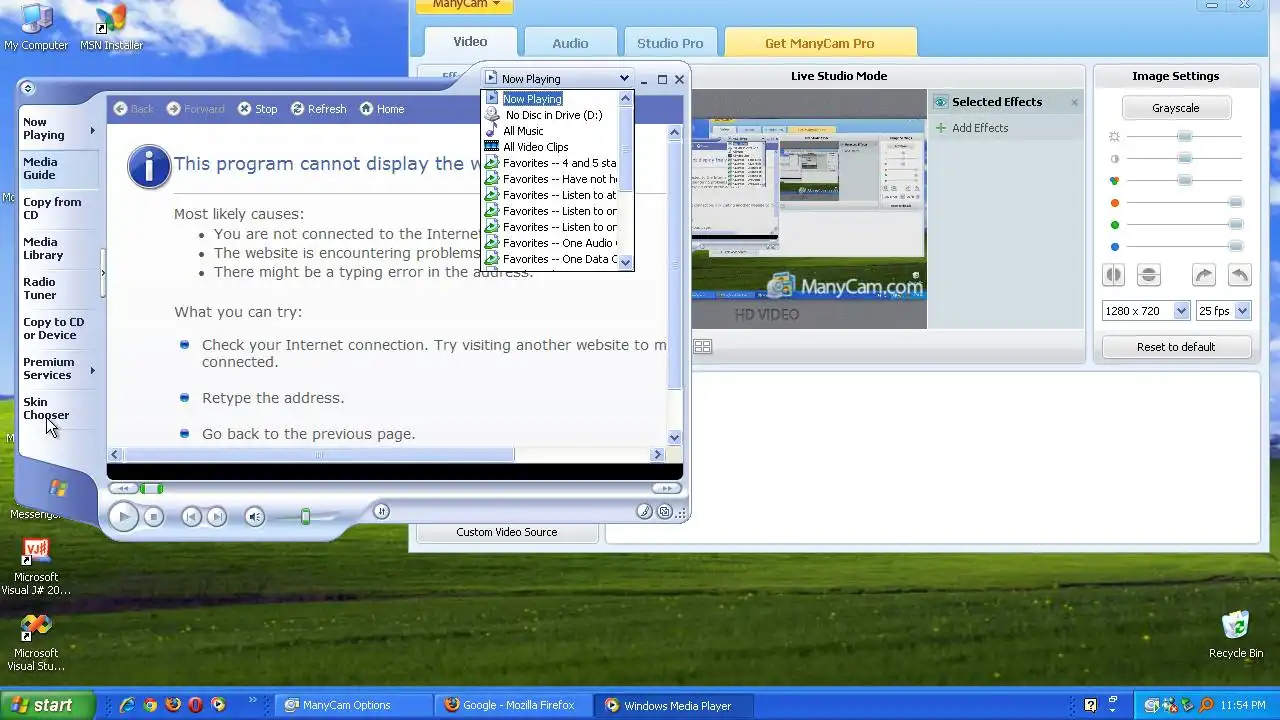1280x720 pixels.
Task: Click the Back navigation arrow
Action: 133,109
